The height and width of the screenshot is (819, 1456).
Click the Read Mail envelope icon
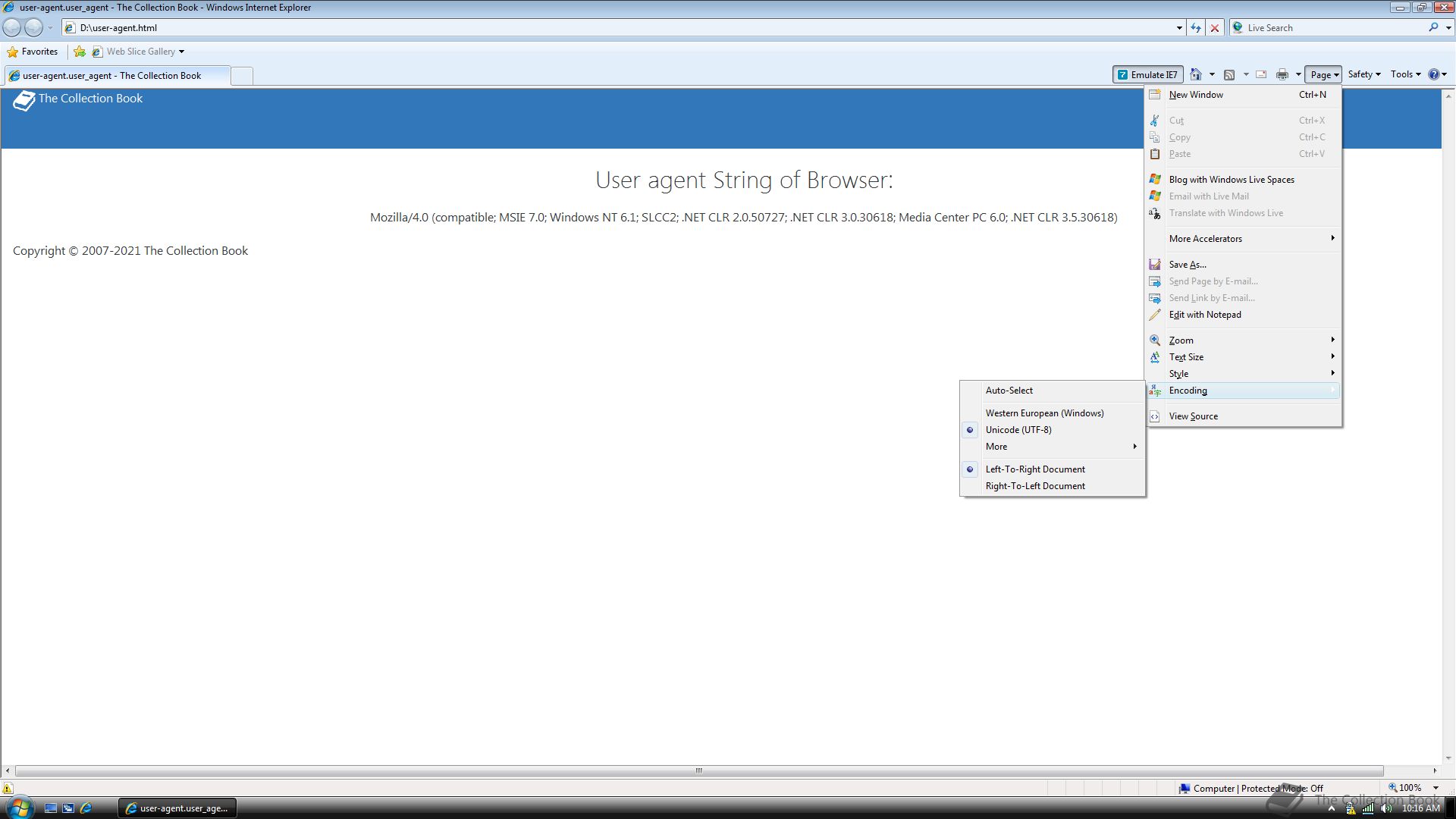pyautogui.click(x=1261, y=74)
